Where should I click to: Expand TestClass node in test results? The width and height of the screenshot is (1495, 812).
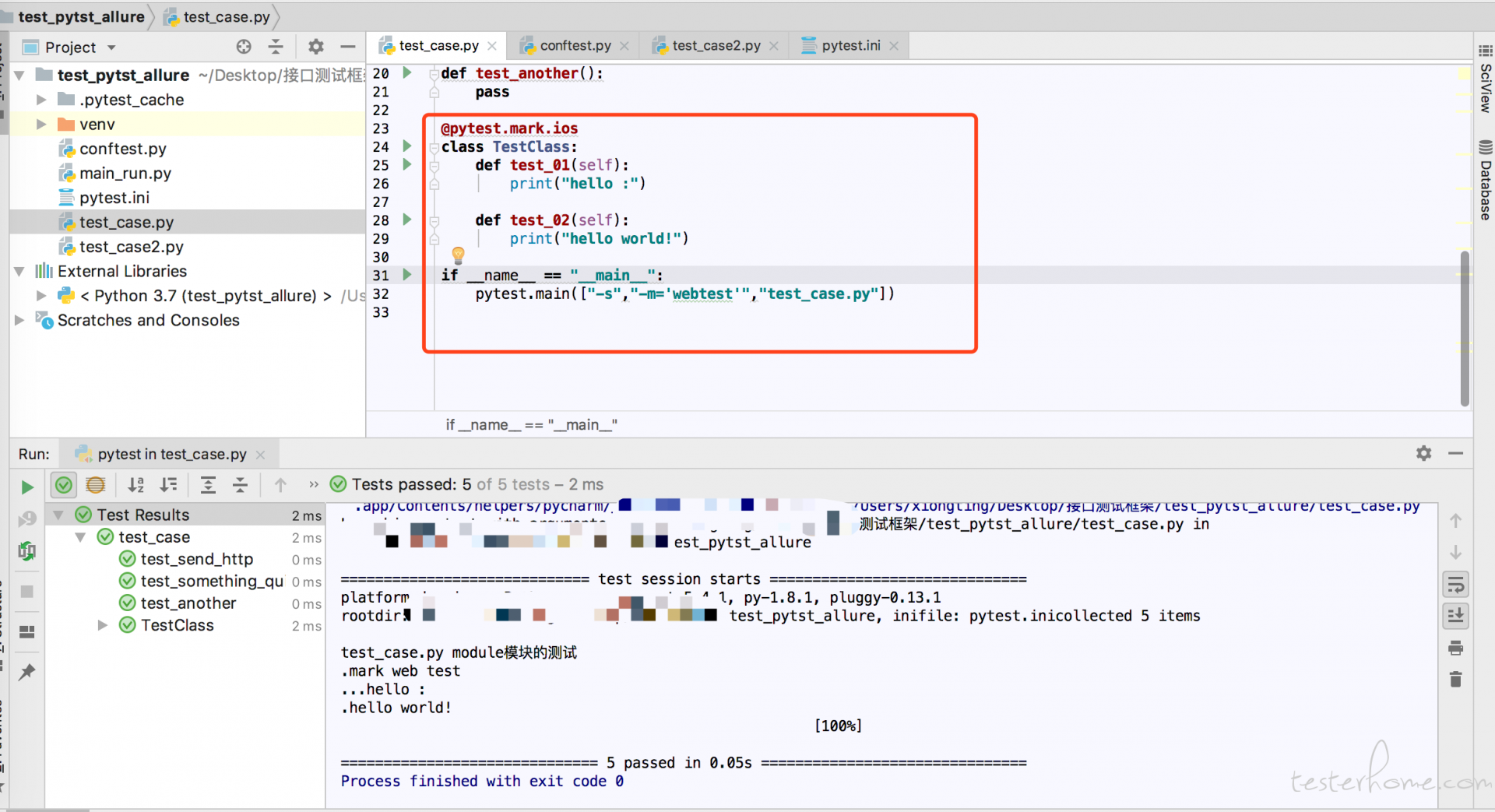pyautogui.click(x=102, y=625)
